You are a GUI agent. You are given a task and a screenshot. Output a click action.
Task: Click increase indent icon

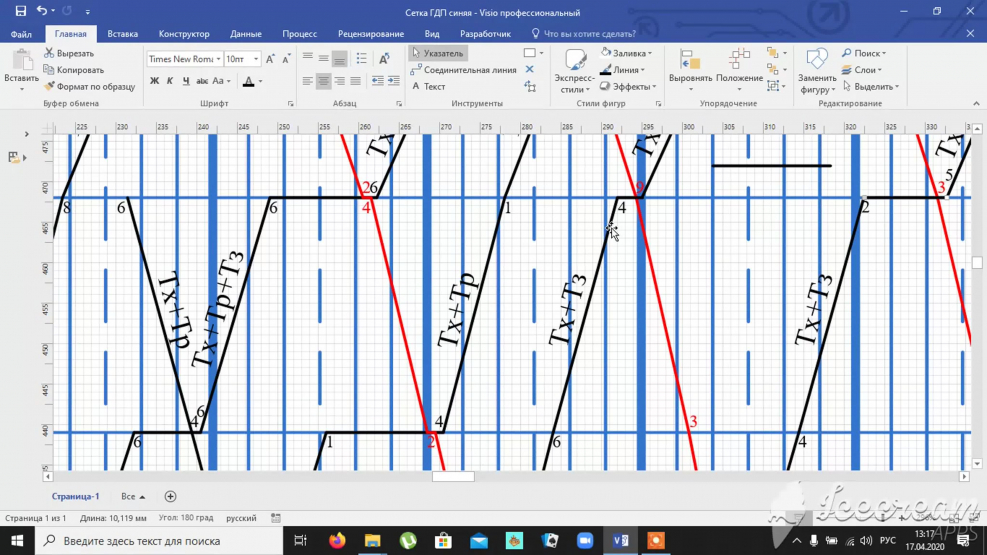coord(393,81)
